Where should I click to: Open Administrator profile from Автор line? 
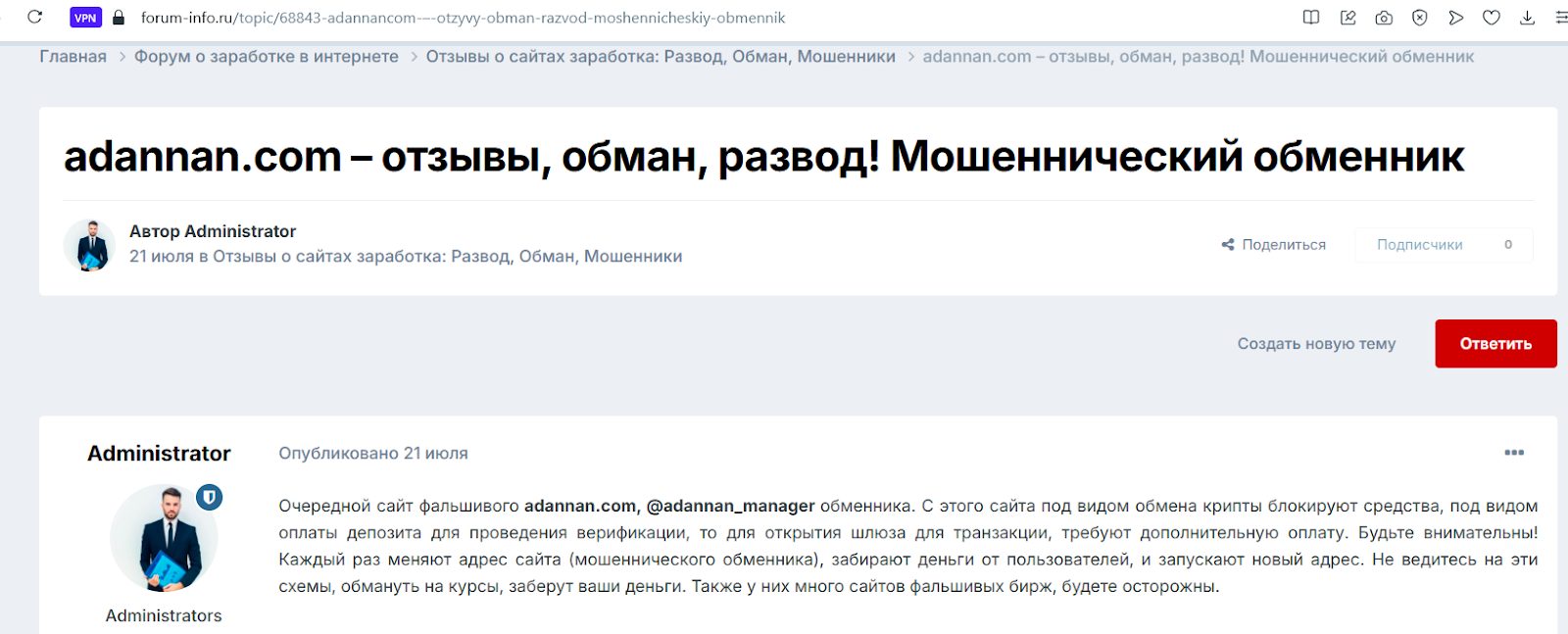pyautogui.click(x=240, y=231)
